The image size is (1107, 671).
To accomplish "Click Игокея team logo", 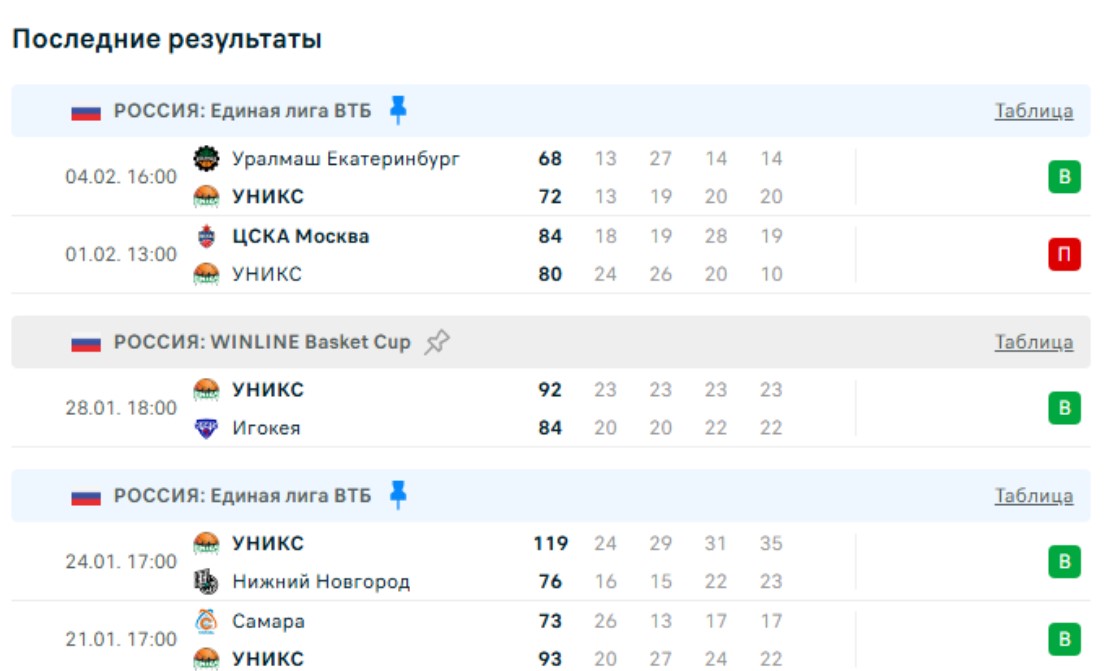I will 206,428.
